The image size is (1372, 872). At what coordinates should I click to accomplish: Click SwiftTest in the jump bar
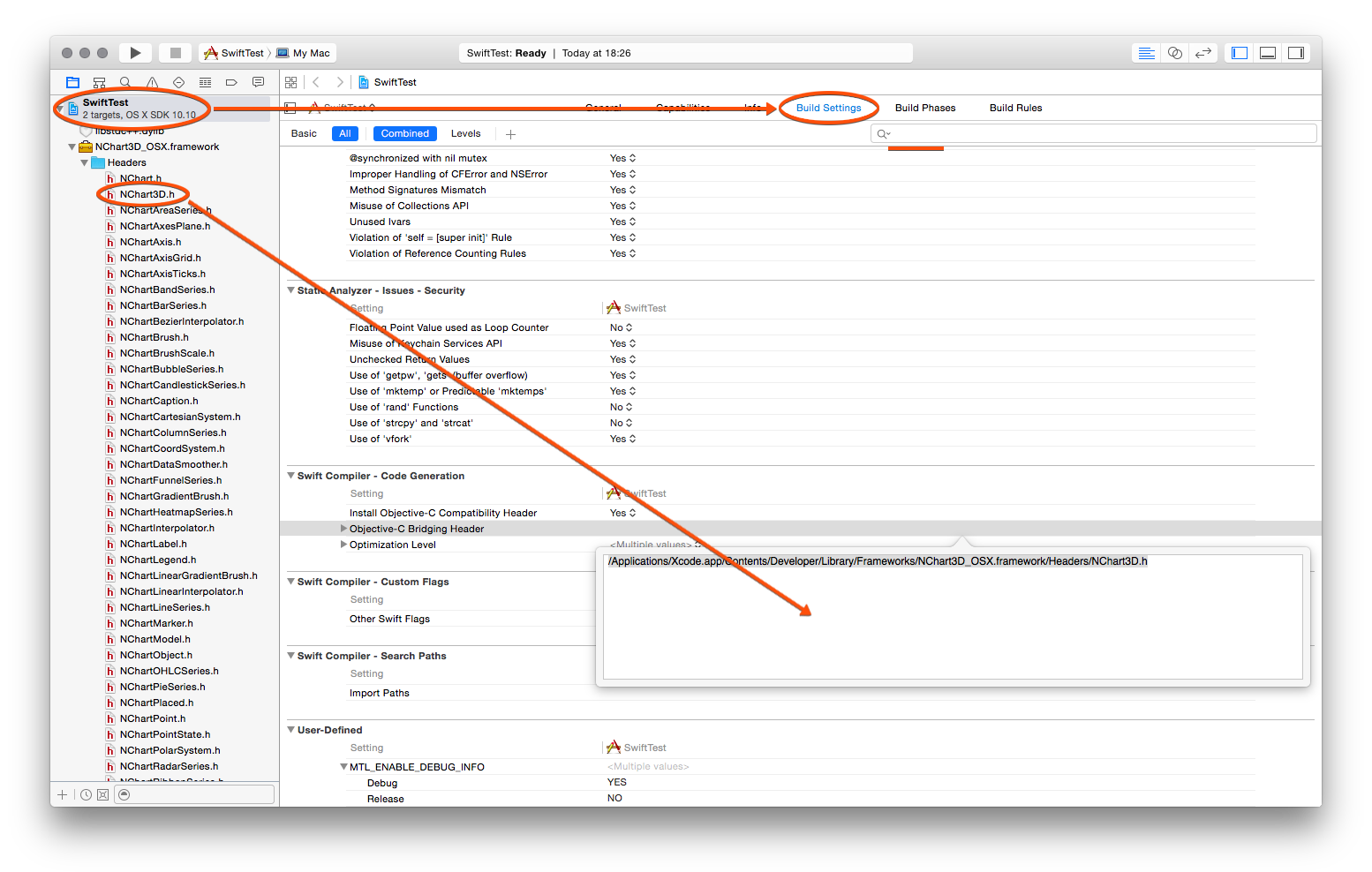point(388,82)
